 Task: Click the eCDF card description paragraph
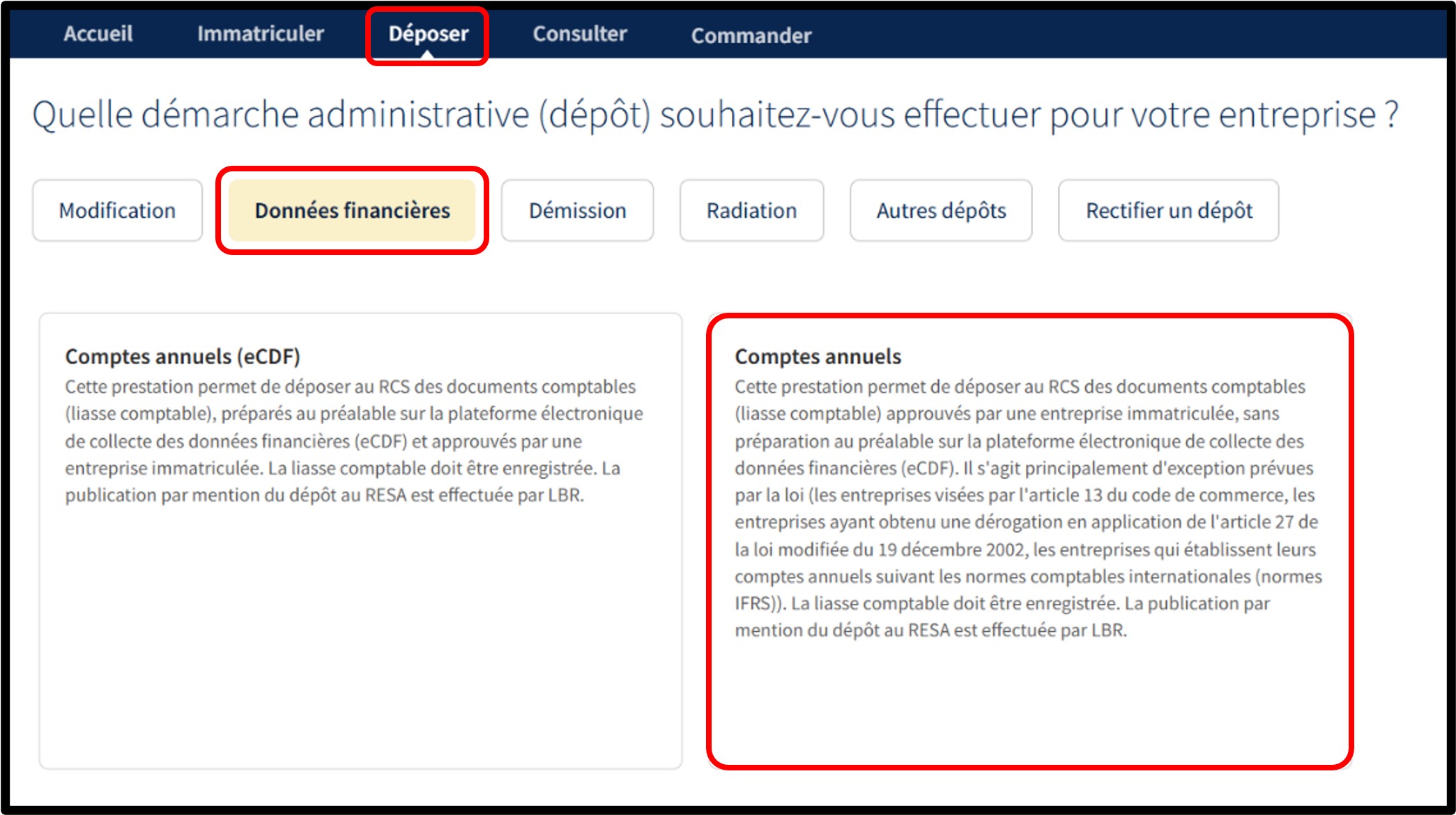[x=353, y=441]
